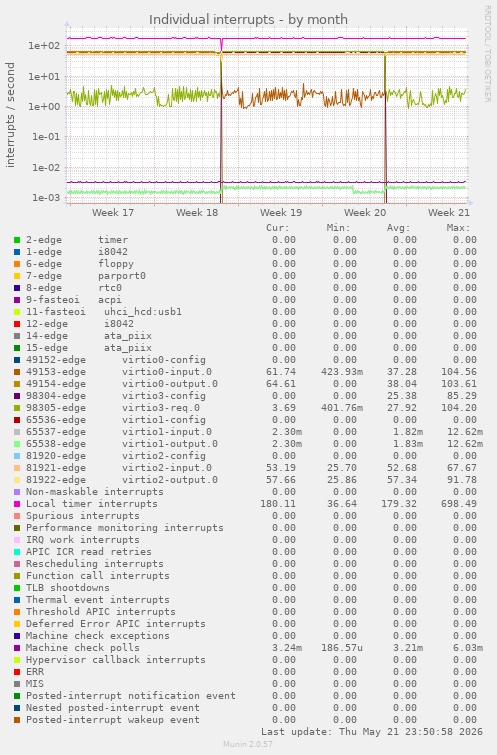Click the magenta Local timer interrupts swatch
497x755 pixels.
pos(17,504)
